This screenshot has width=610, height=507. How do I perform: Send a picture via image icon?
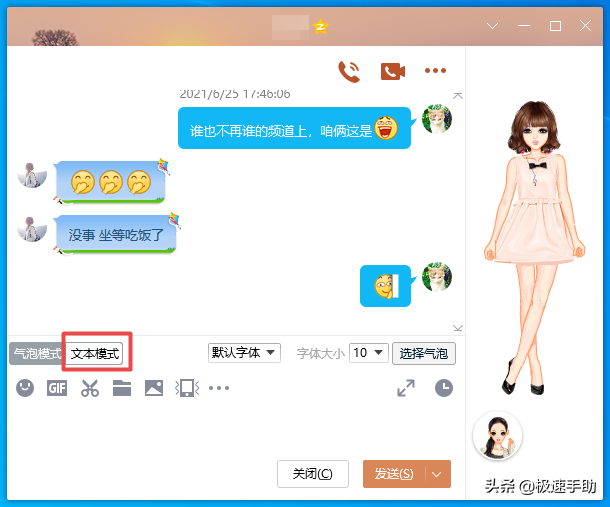154,388
